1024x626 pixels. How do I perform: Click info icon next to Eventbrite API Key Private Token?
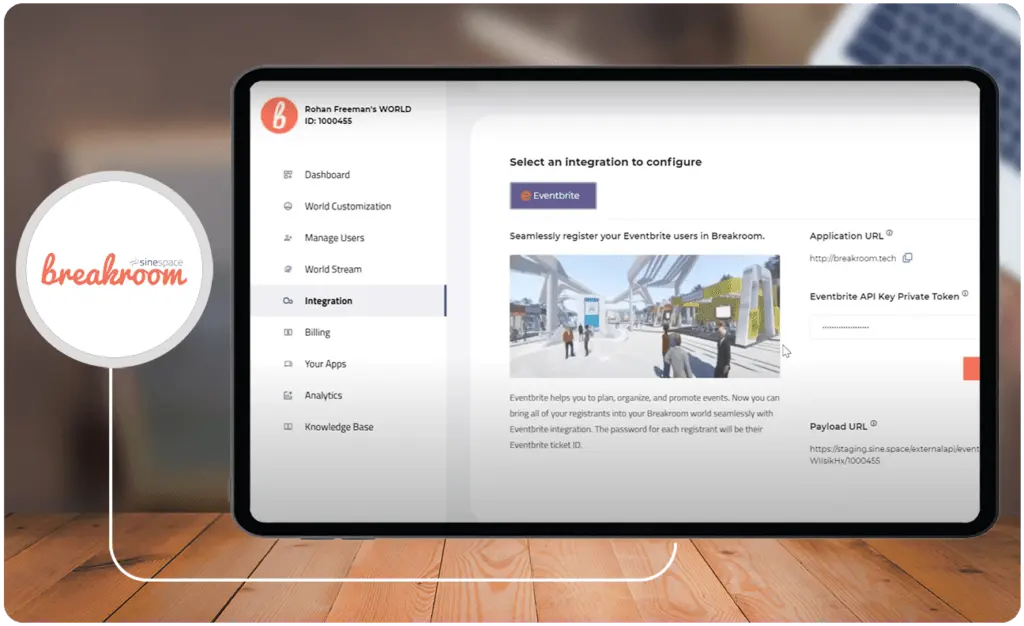(965, 294)
